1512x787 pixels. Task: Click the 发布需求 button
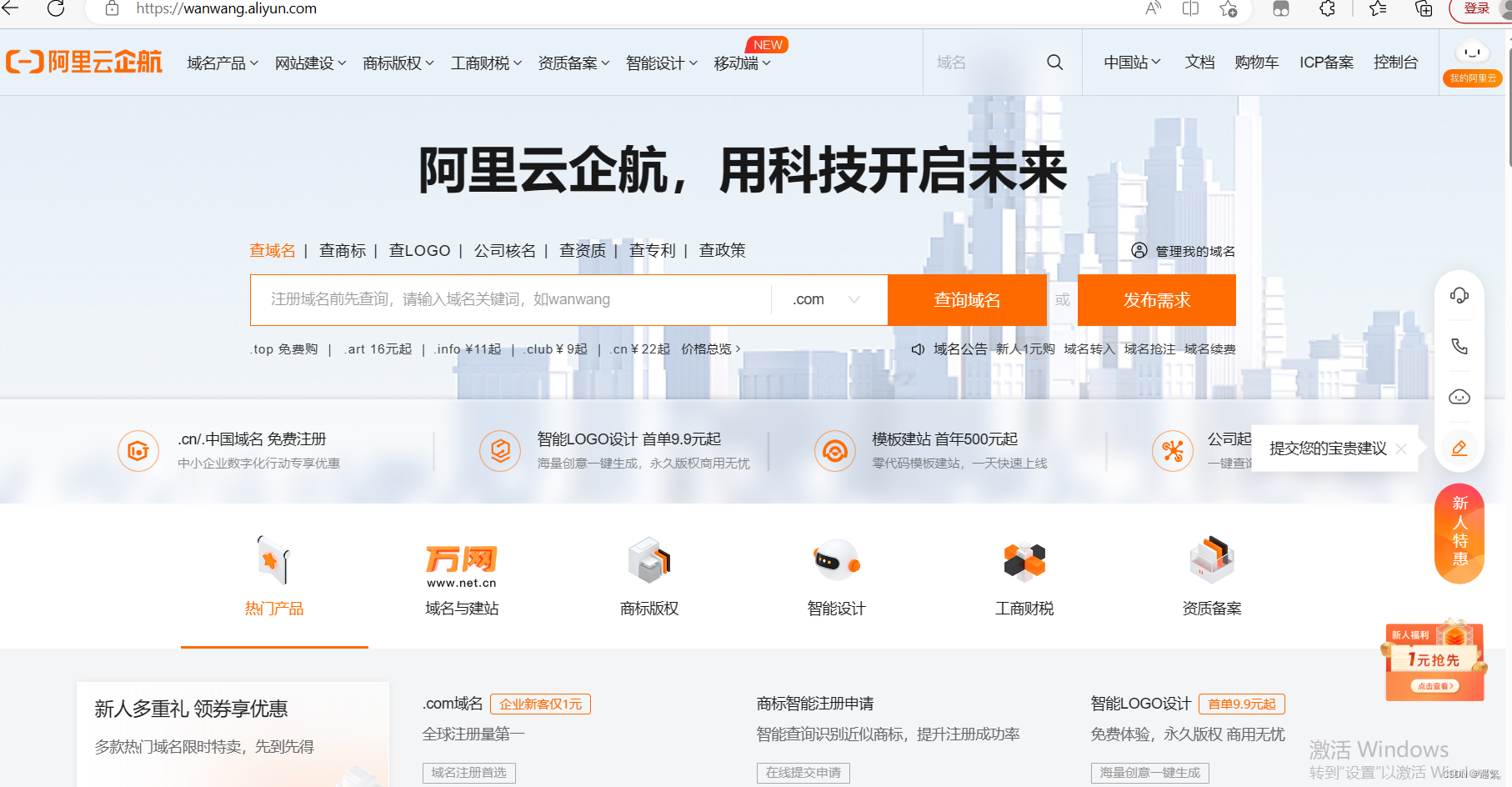pyautogui.click(x=1157, y=300)
